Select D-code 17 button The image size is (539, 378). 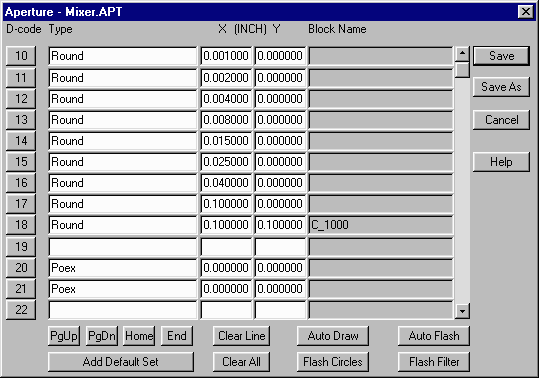[21, 204]
